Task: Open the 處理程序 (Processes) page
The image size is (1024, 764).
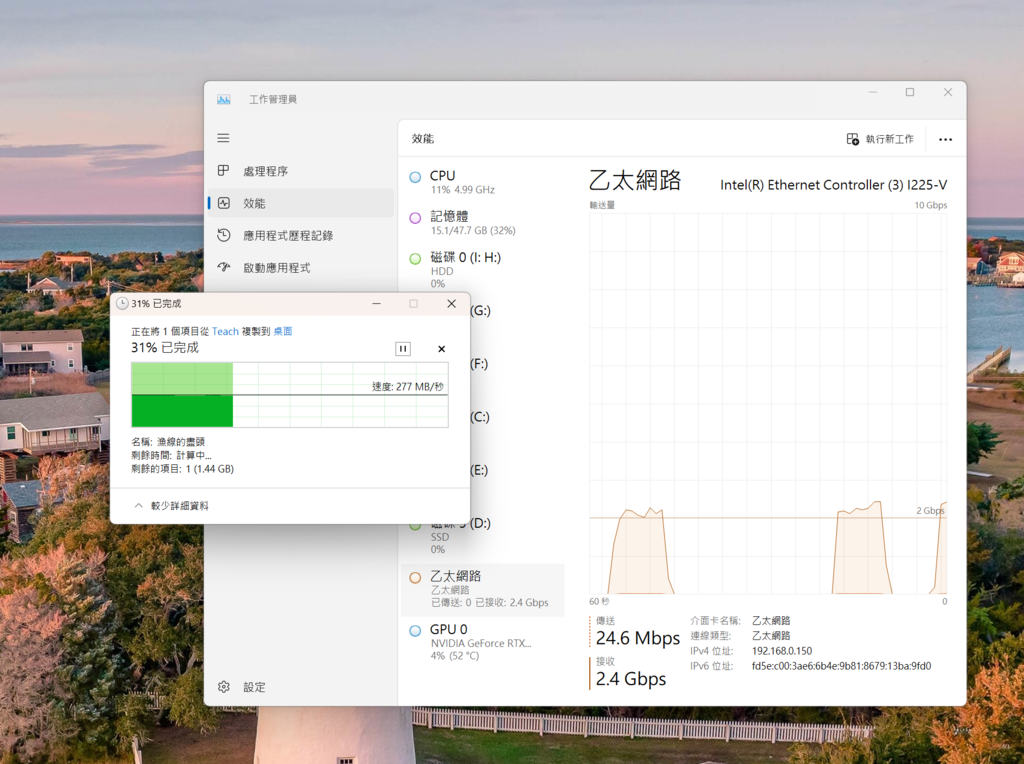Action: (x=301, y=171)
